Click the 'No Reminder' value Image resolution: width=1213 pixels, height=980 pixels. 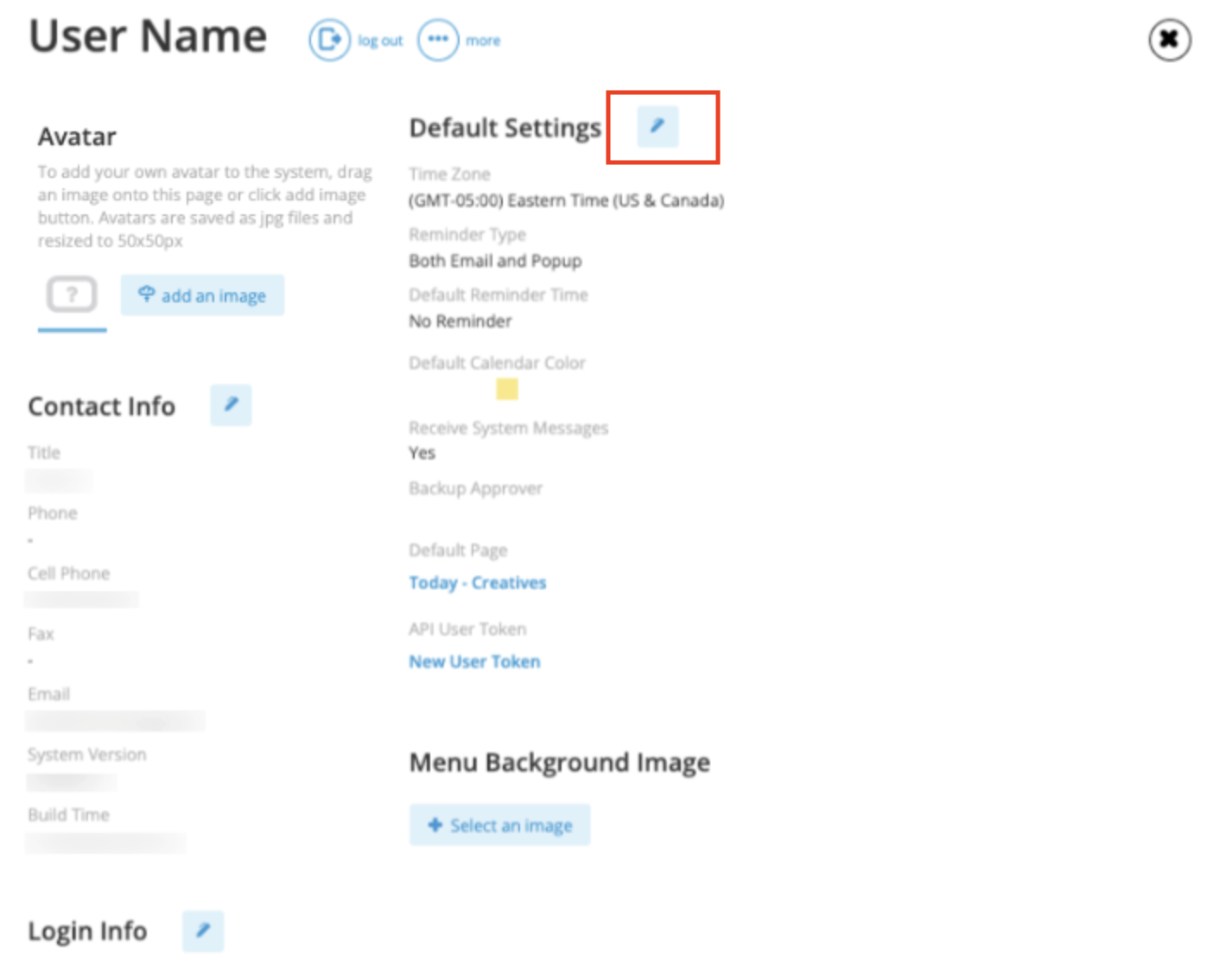(x=460, y=321)
